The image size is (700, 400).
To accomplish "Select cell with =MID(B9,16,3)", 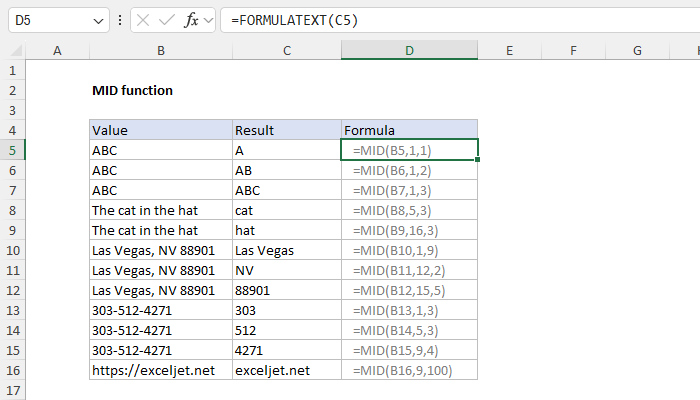I will (x=409, y=230).
